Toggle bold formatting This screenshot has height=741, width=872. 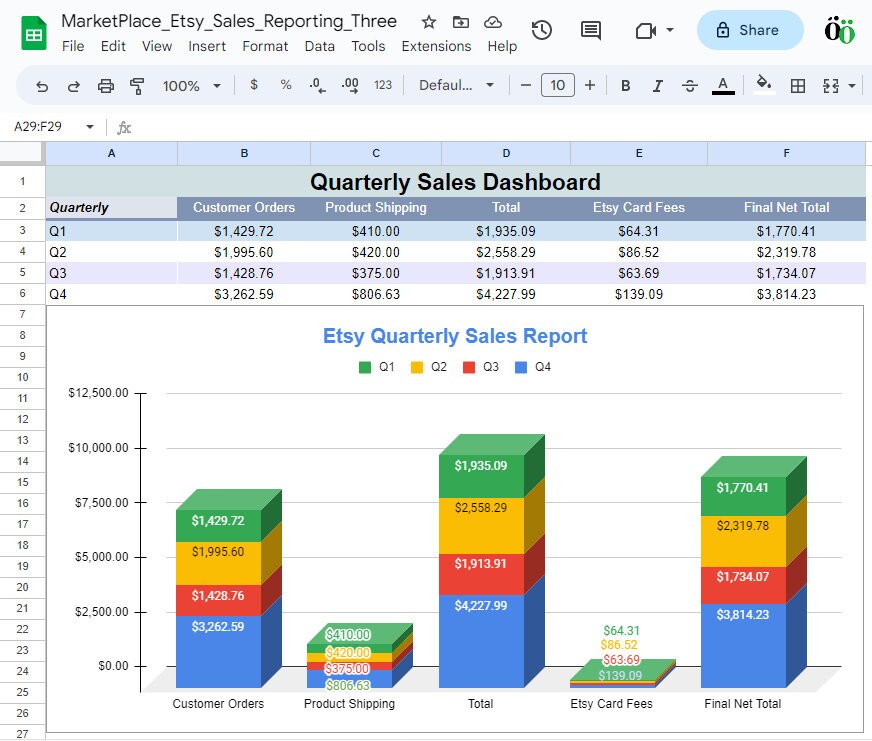(625, 85)
